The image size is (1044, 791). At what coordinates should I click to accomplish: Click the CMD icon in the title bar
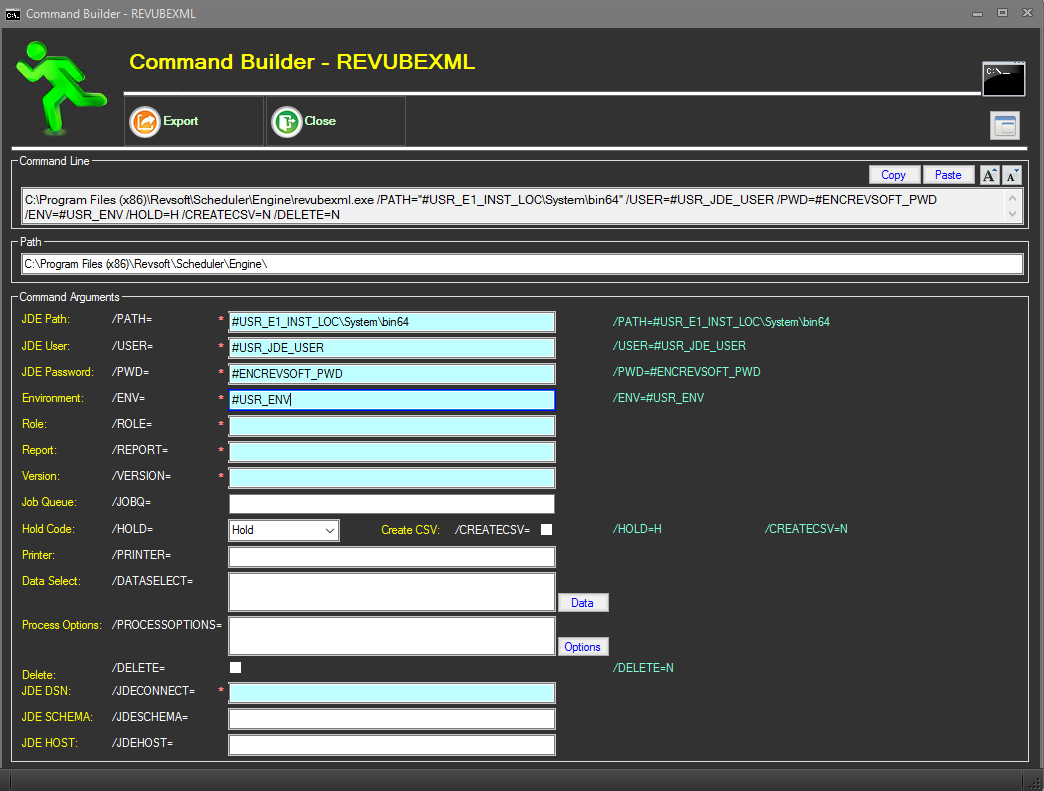coord(13,13)
